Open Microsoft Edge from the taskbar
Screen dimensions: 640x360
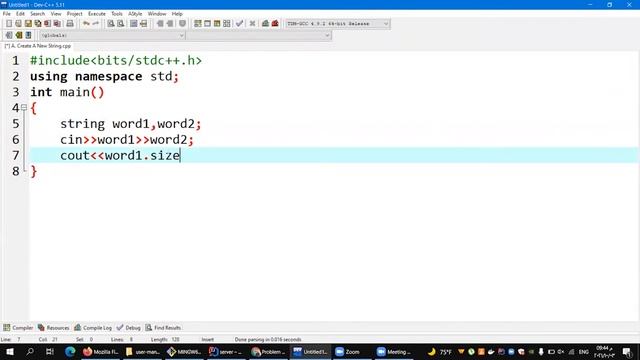(x=70, y=351)
